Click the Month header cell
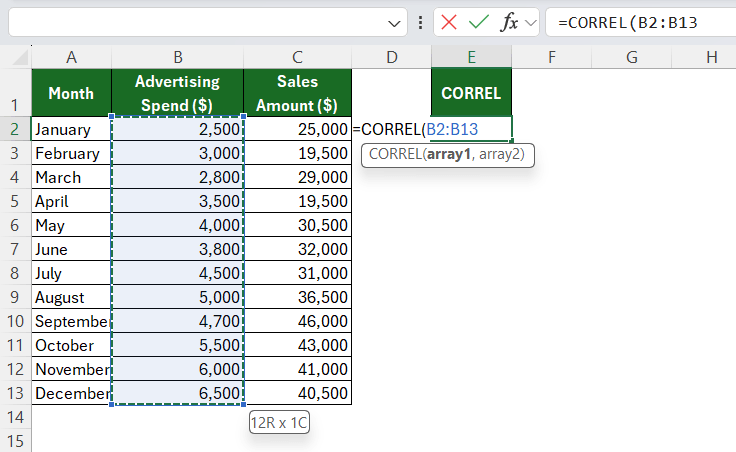This screenshot has width=736, height=452. tap(71, 93)
